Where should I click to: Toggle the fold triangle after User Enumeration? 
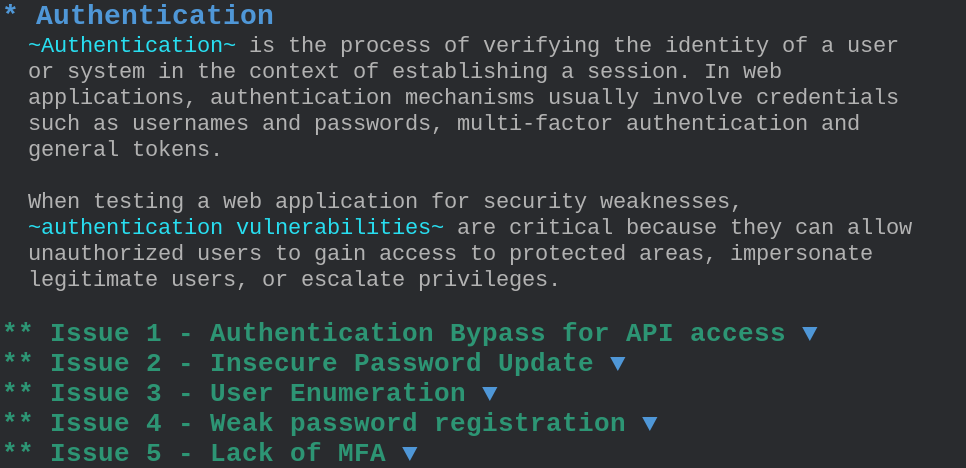click(490, 394)
